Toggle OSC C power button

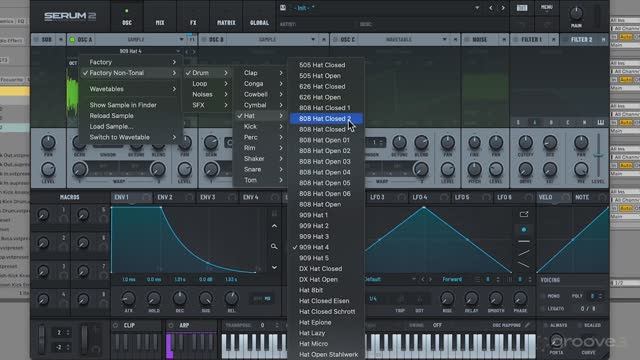point(336,40)
